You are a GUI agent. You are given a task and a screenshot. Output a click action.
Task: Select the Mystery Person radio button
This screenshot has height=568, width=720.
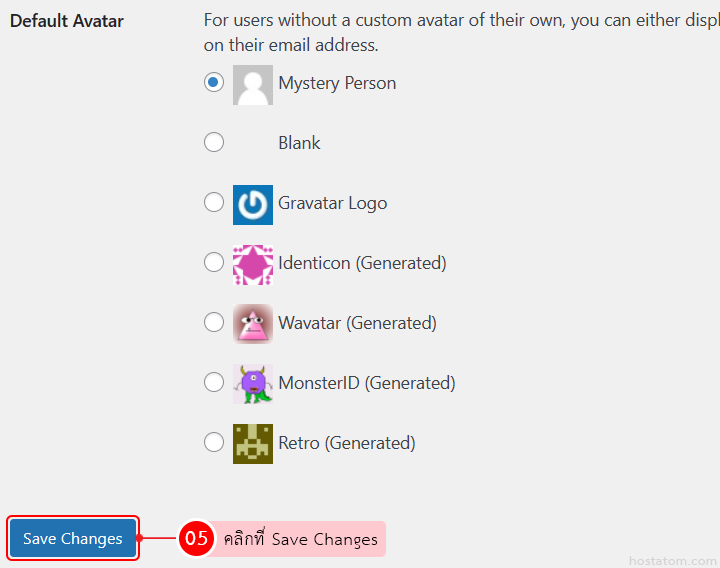point(214,83)
